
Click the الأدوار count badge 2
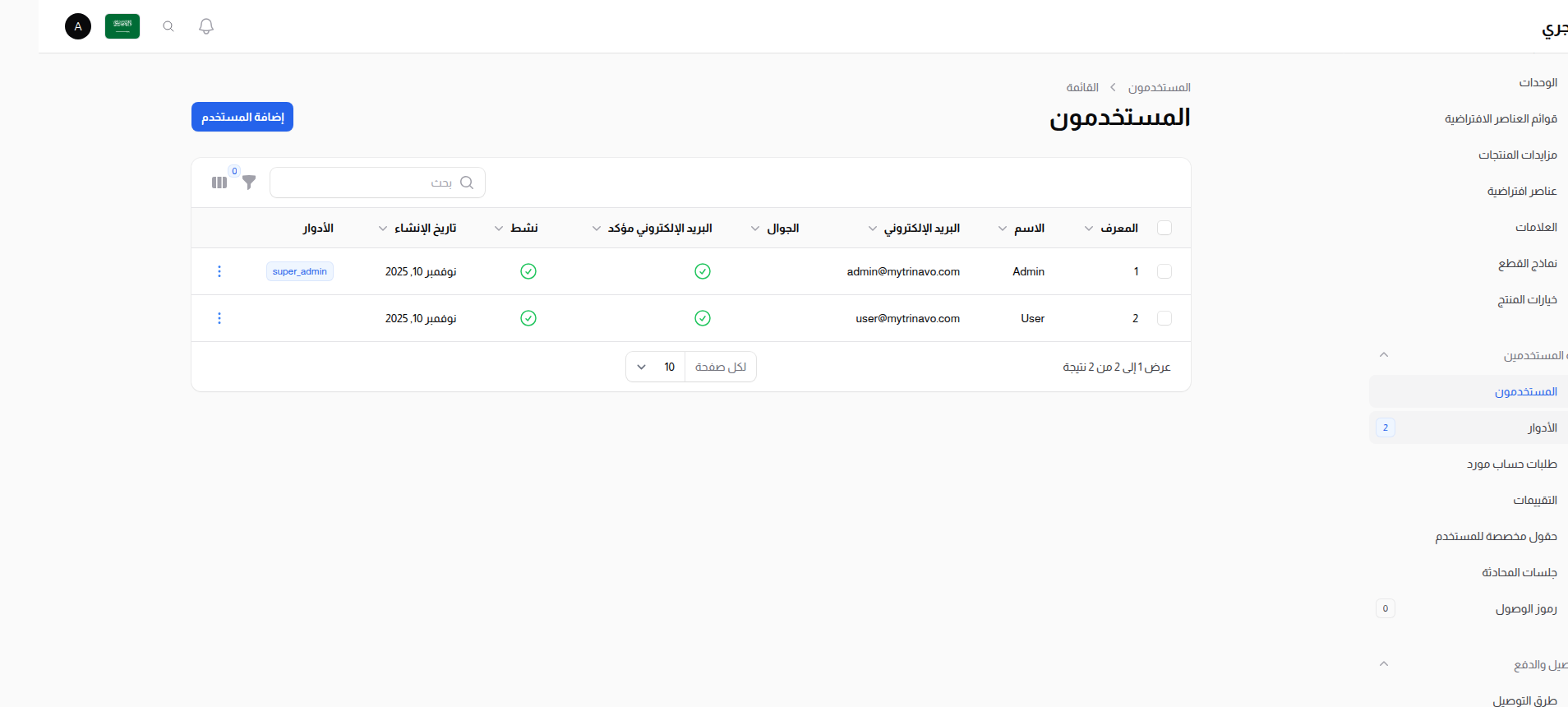coord(1386,427)
